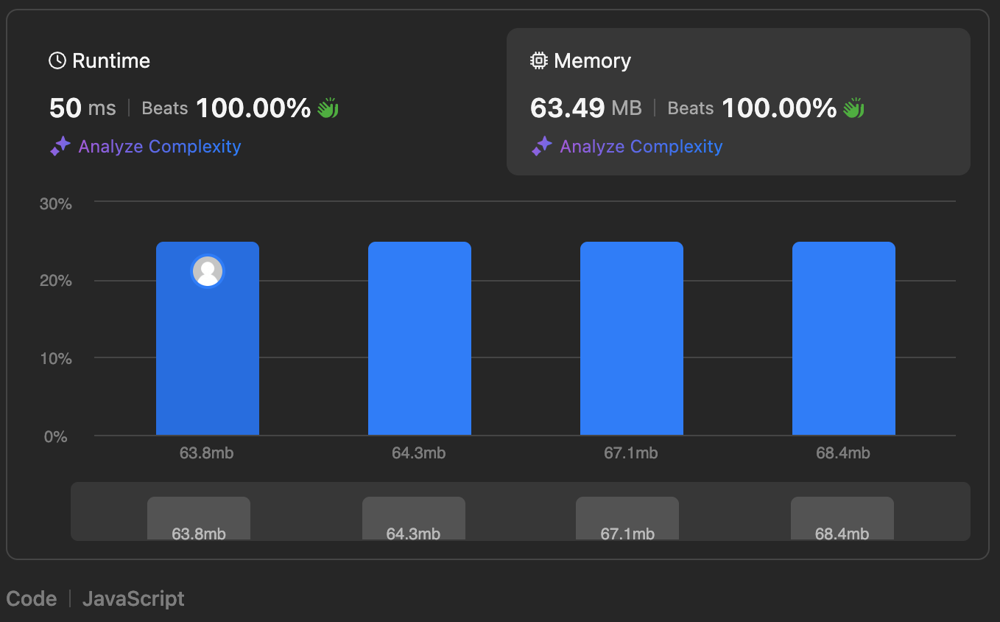Select the 67.1mb bar in the chart
Image resolution: width=1000 pixels, height=622 pixels.
click(x=631, y=338)
